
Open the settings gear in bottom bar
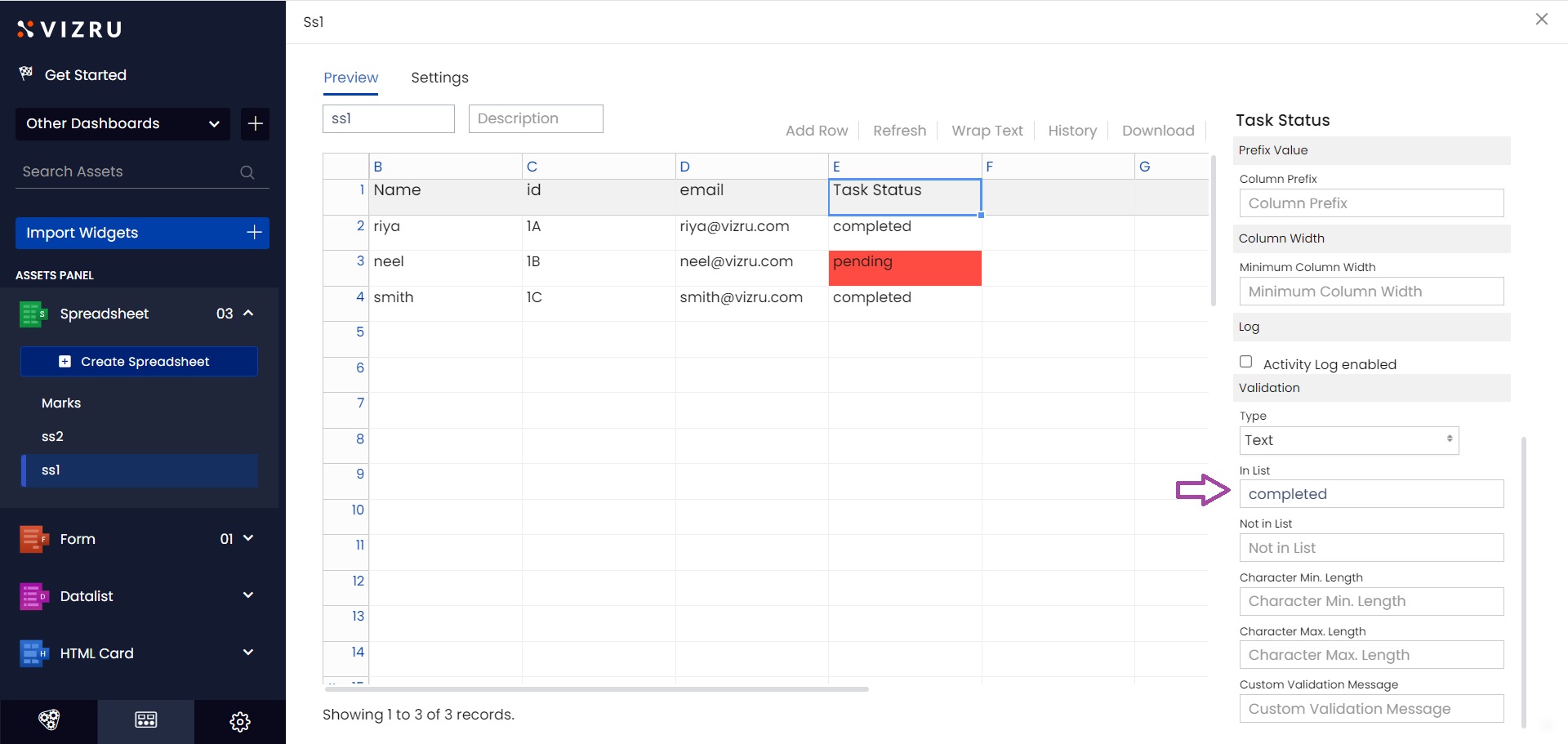239,721
